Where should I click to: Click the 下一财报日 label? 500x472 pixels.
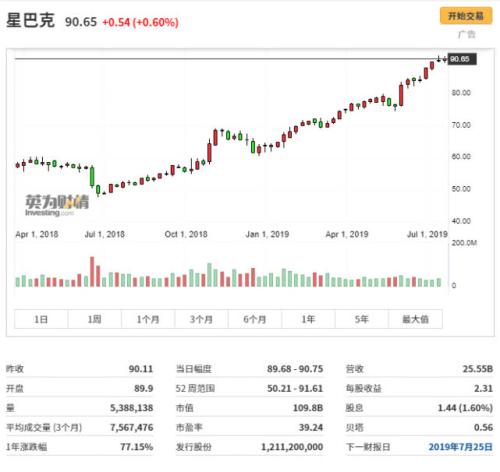(368, 447)
